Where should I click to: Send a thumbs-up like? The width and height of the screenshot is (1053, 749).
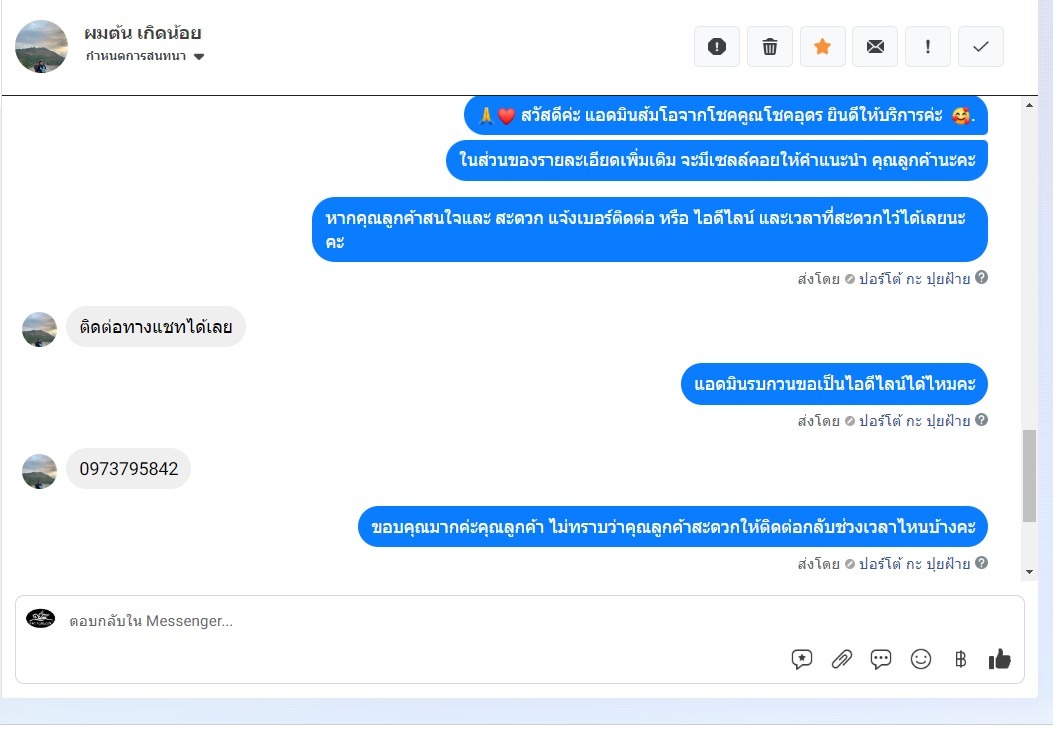tap(999, 659)
